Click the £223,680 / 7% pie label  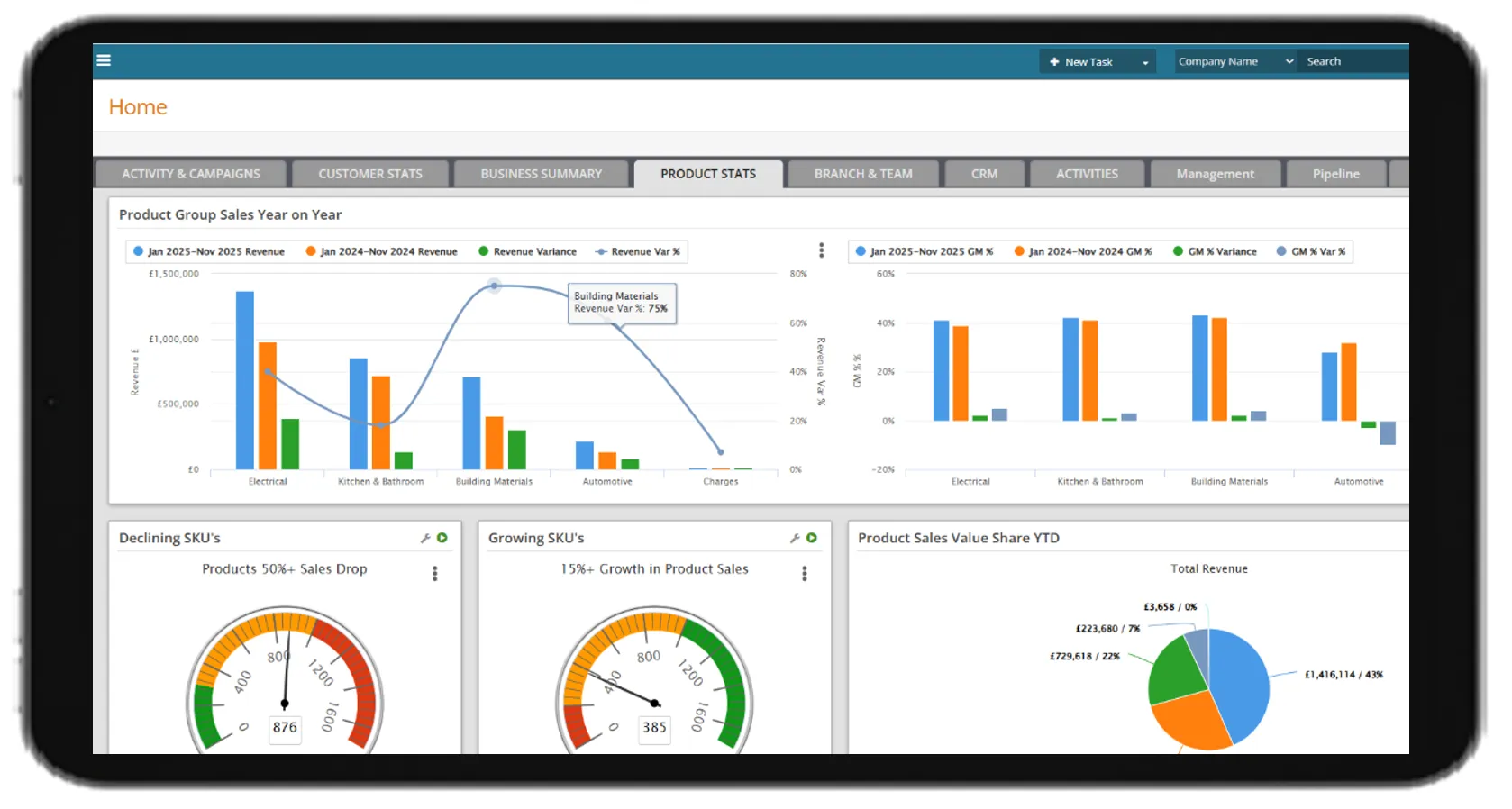point(1107,629)
